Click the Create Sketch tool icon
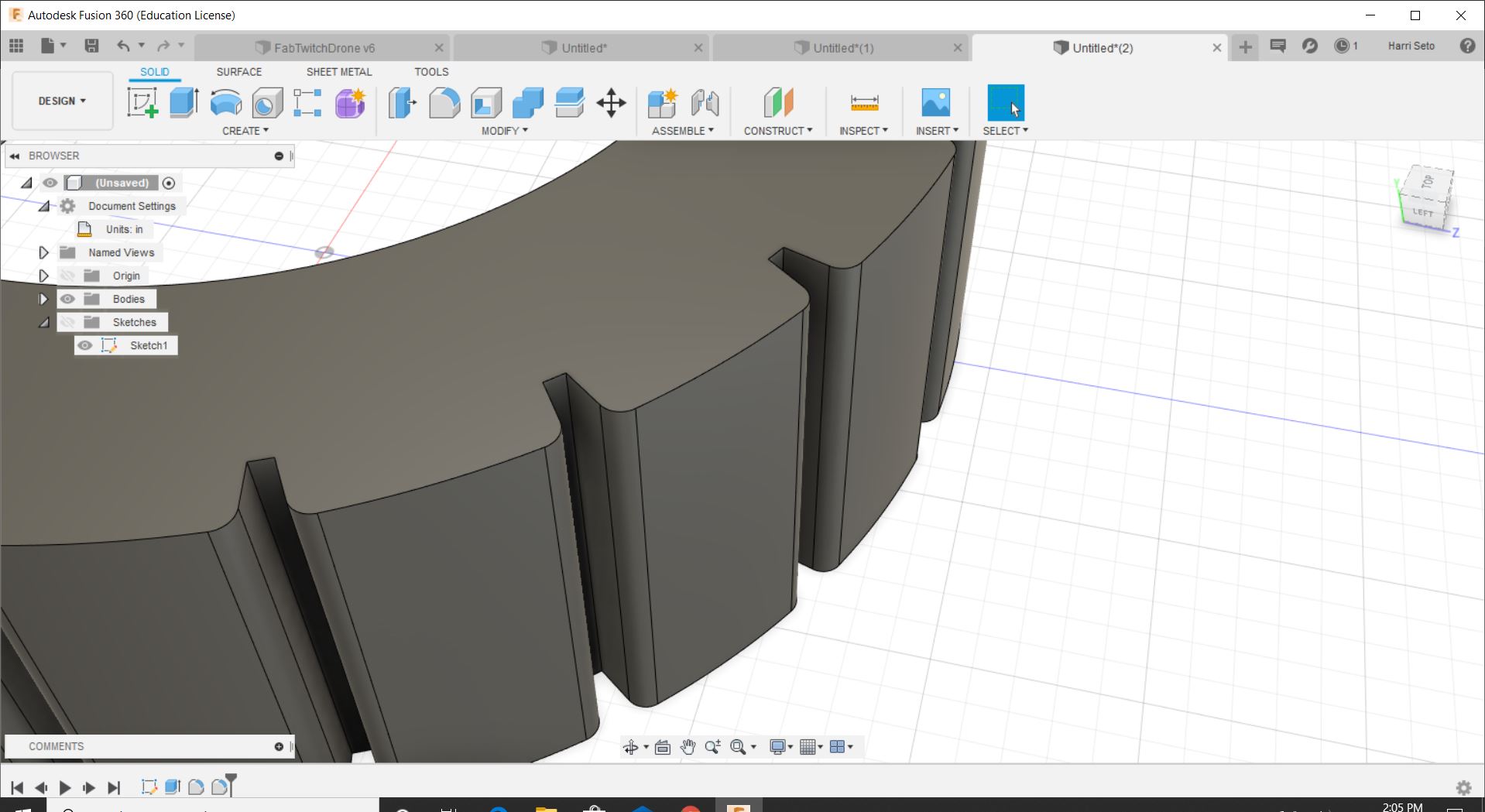This screenshot has width=1485, height=812. point(142,103)
